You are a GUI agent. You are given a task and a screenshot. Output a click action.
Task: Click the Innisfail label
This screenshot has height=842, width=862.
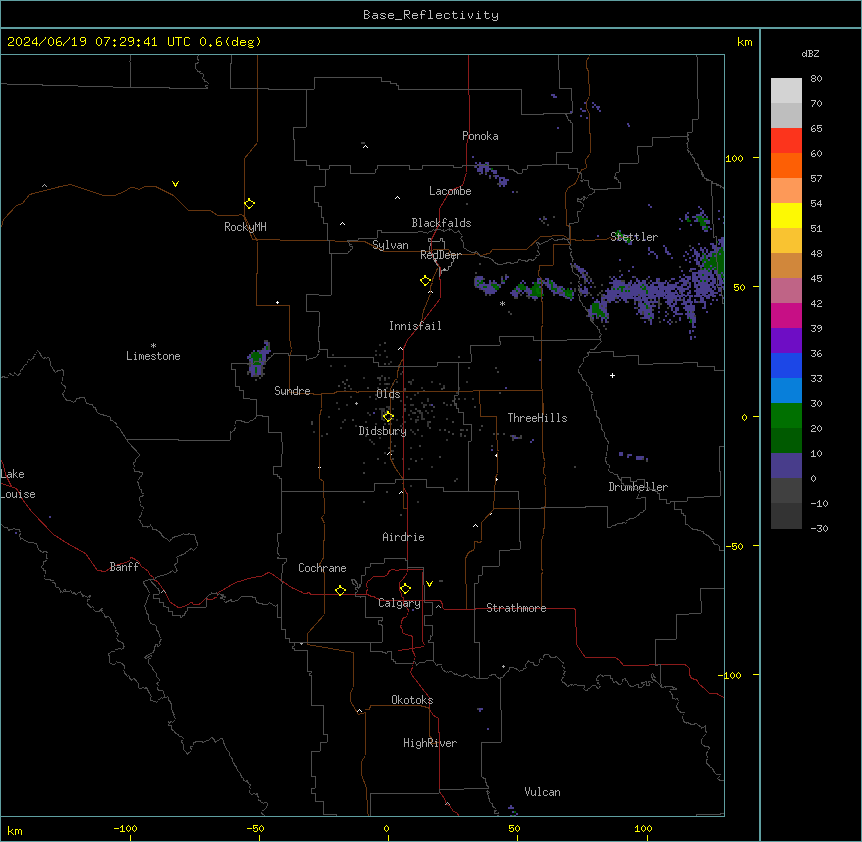[415, 326]
